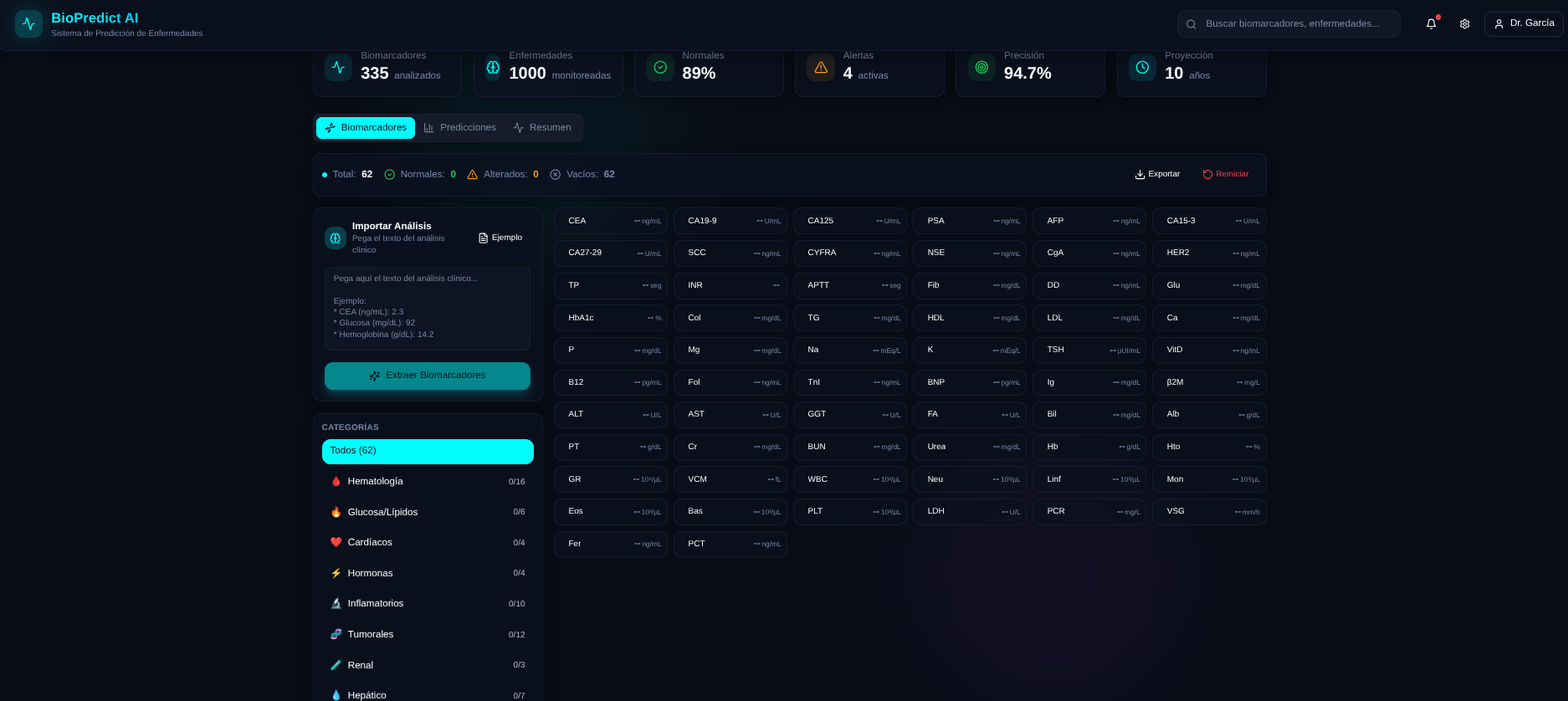
Task: Select the HER2 biomarker card
Action: pos(1209,253)
